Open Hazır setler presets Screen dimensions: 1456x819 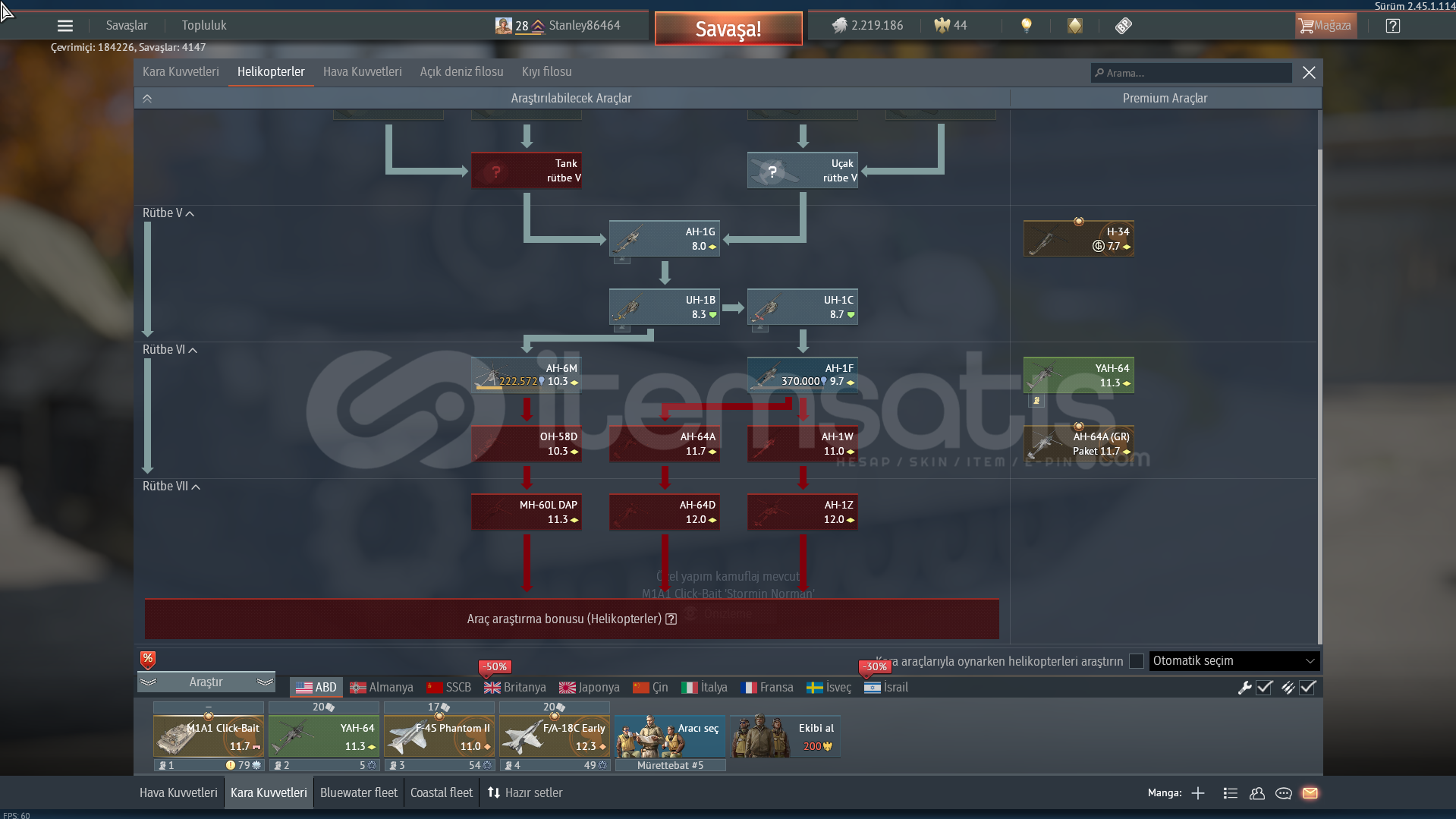[525, 793]
